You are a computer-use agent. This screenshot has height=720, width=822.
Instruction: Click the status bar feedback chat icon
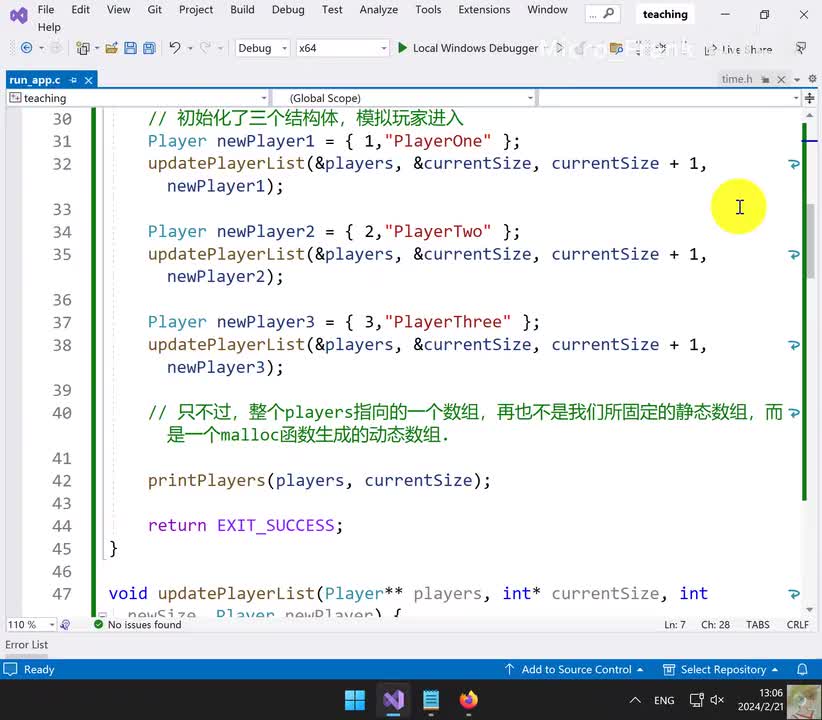[10, 669]
